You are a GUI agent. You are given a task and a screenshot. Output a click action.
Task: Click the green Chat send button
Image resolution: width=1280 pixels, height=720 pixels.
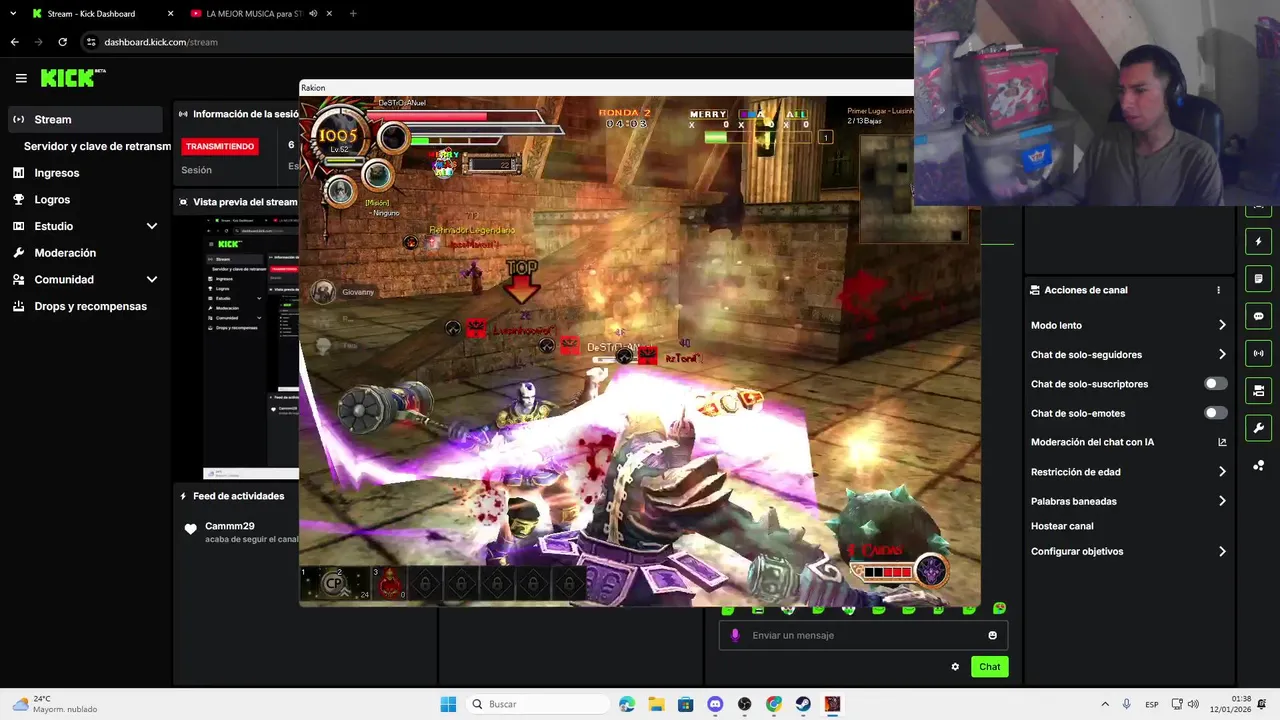pos(989,667)
